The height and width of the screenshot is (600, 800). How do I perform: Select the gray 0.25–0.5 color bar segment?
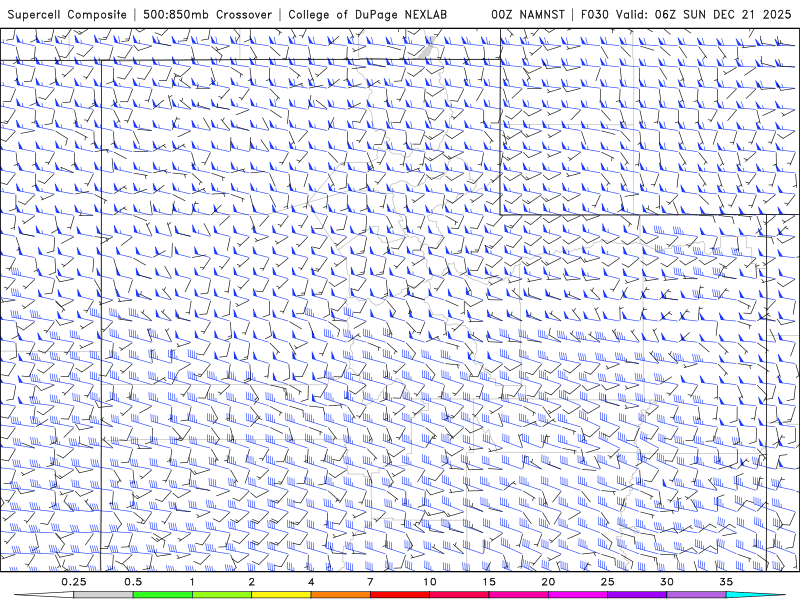103,595
